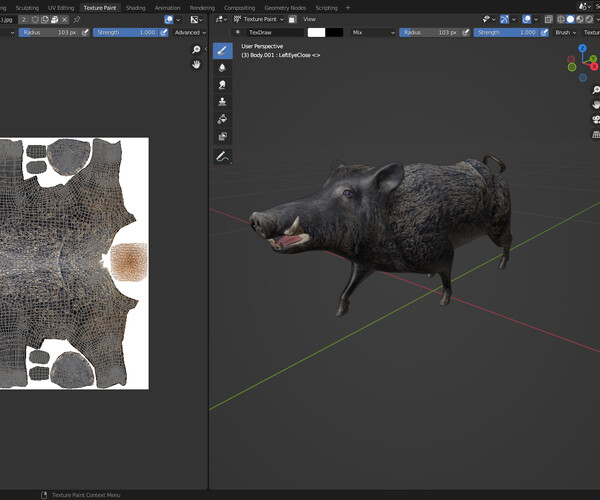The image size is (600, 500).
Task: Switch to the Compositing workspace tab
Action: [240, 8]
